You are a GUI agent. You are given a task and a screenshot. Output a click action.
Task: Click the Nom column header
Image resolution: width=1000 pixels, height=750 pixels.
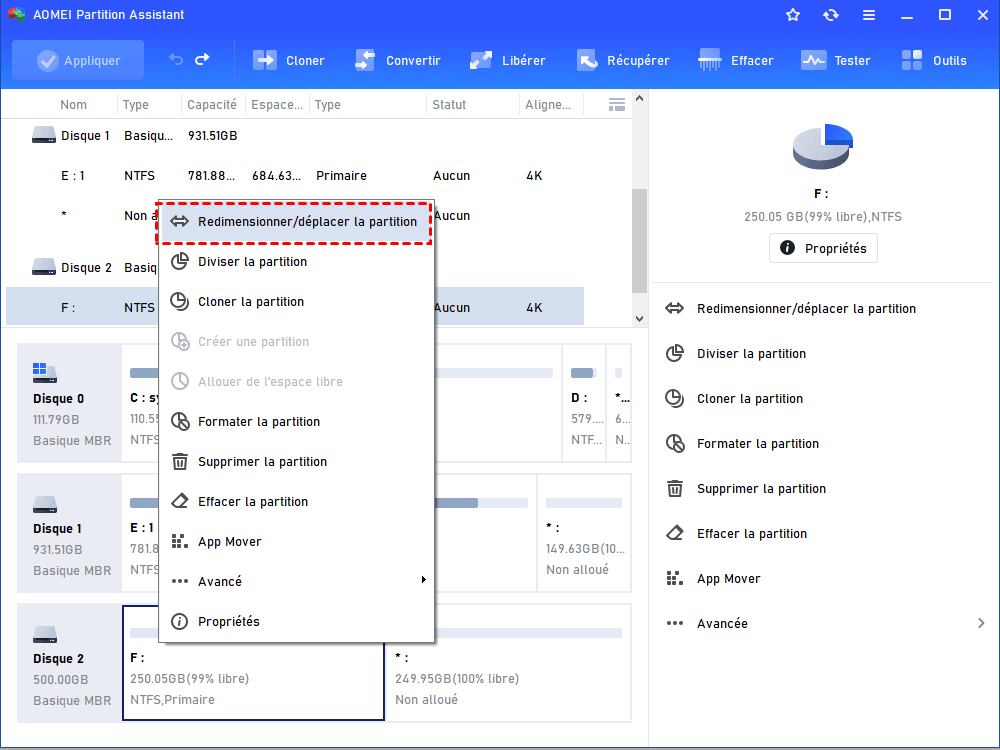73,105
